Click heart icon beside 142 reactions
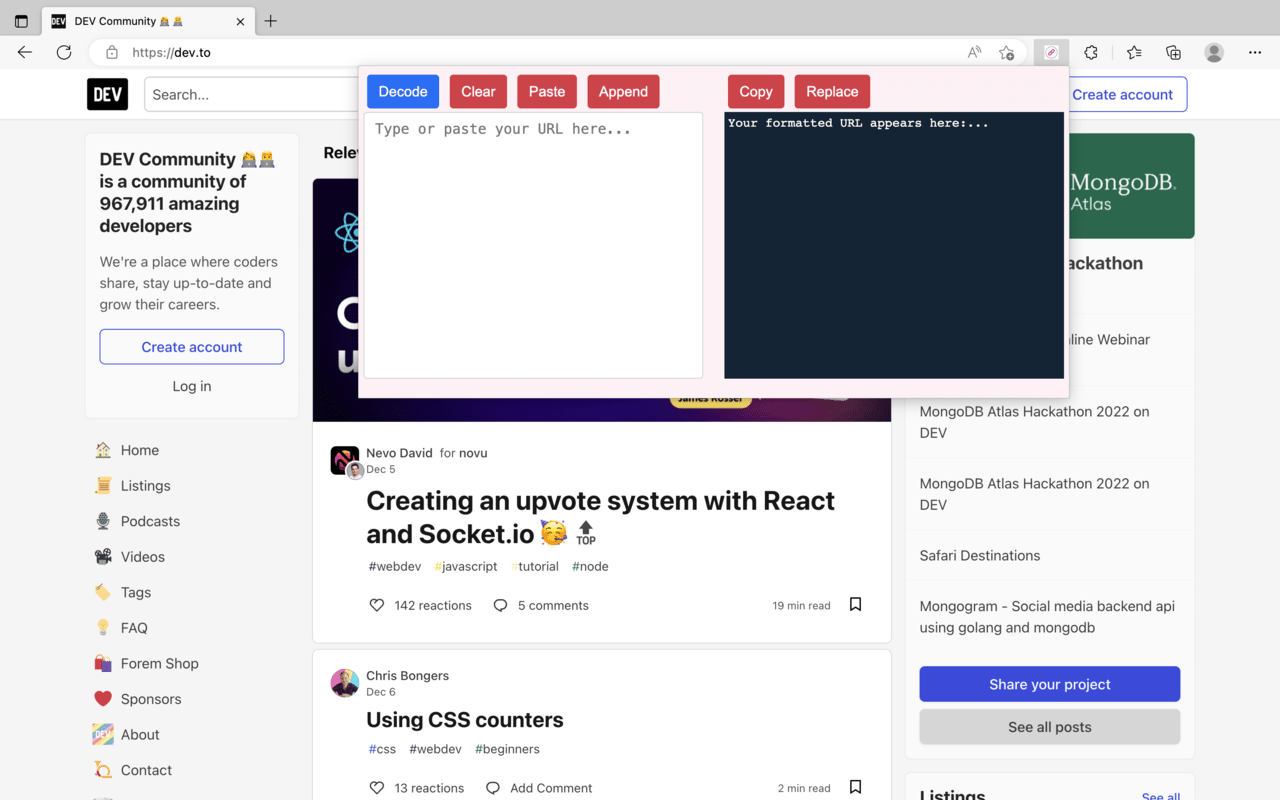 click(x=377, y=605)
